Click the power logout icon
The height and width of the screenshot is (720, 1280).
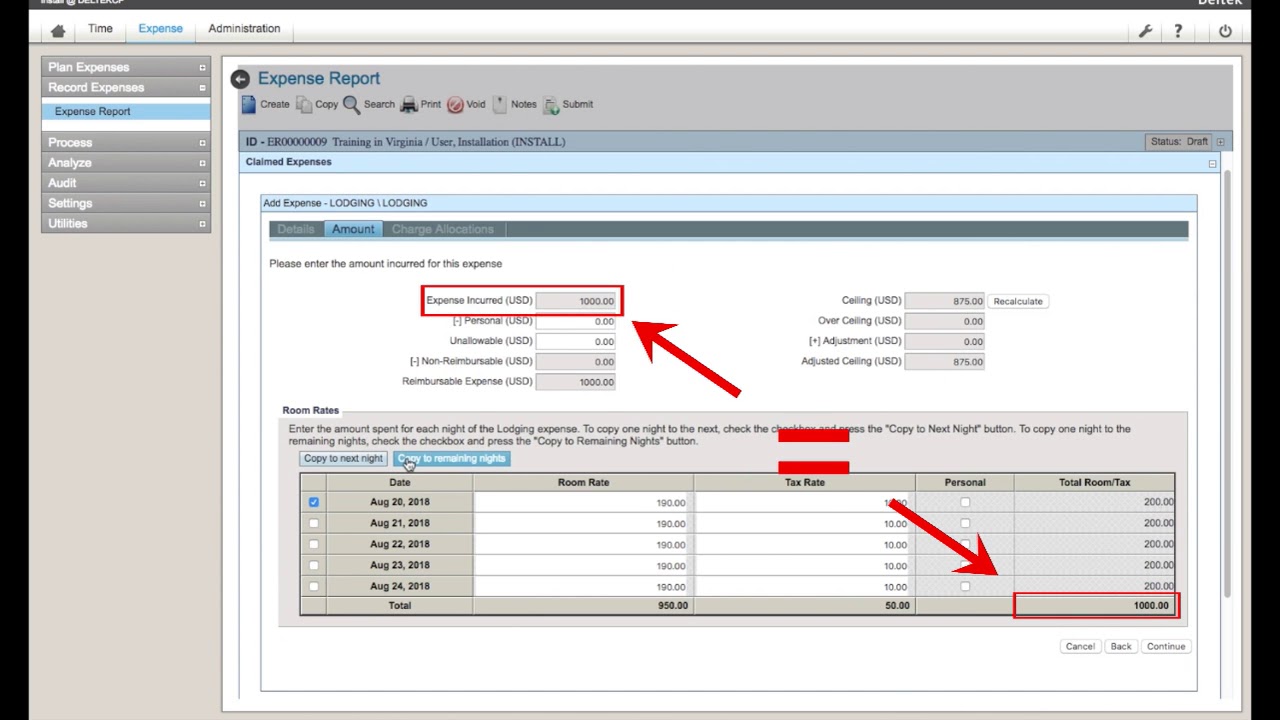tap(1225, 31)
